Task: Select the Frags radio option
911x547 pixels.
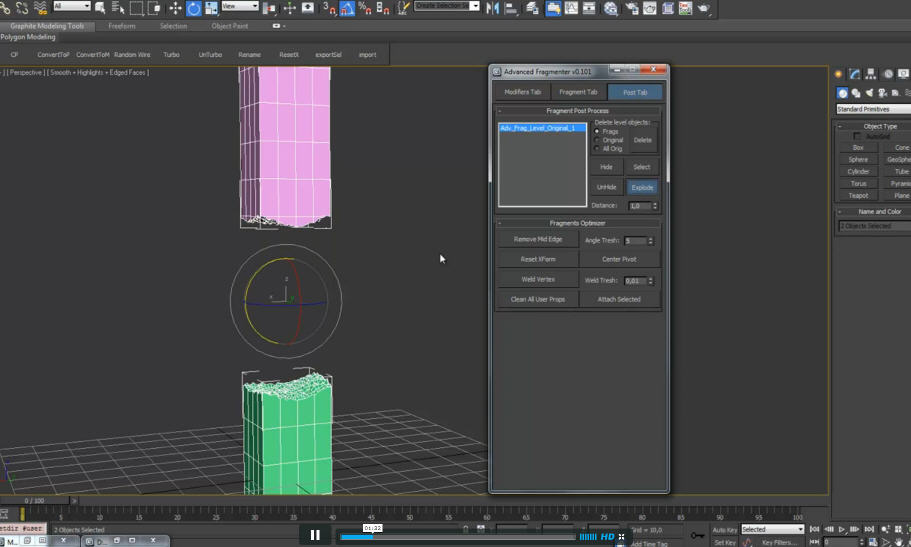Action: click(598, 131)
